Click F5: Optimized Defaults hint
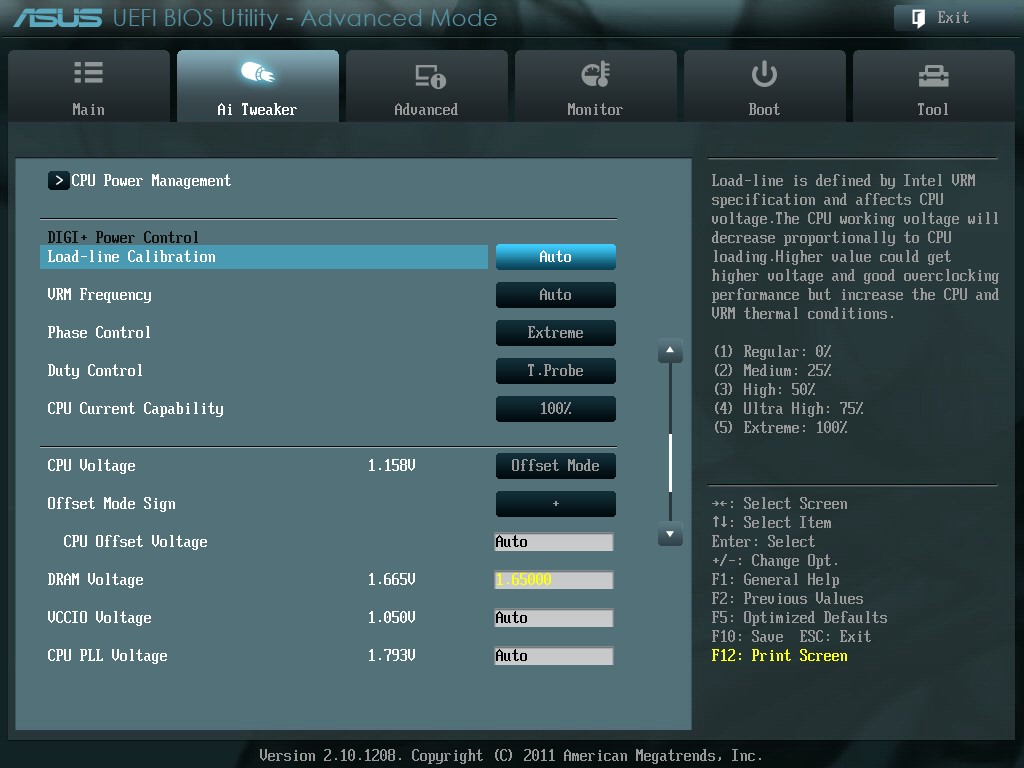 pyautogui.click(x=799, y=618)
